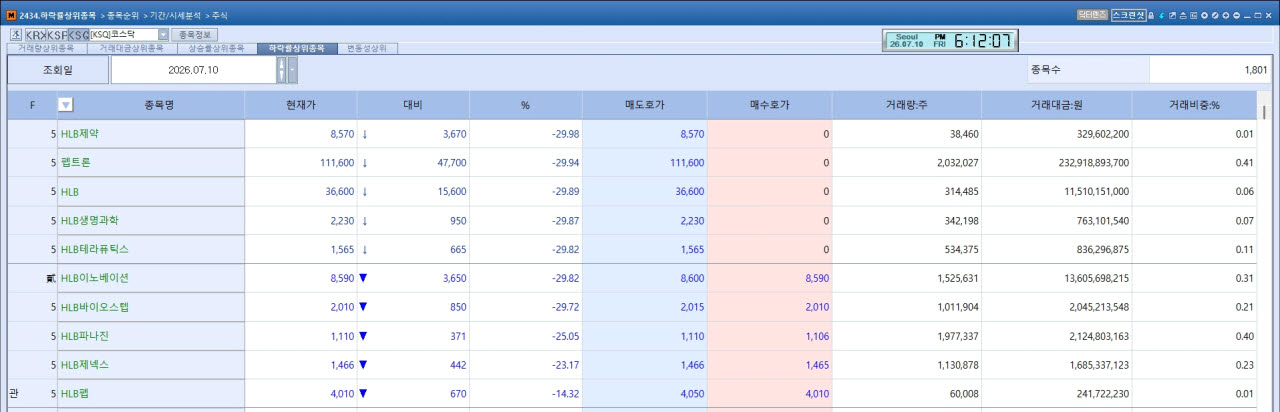Click the 대비 column header
The width and height of the screenshot is (1280, 412).
[413, 105]
